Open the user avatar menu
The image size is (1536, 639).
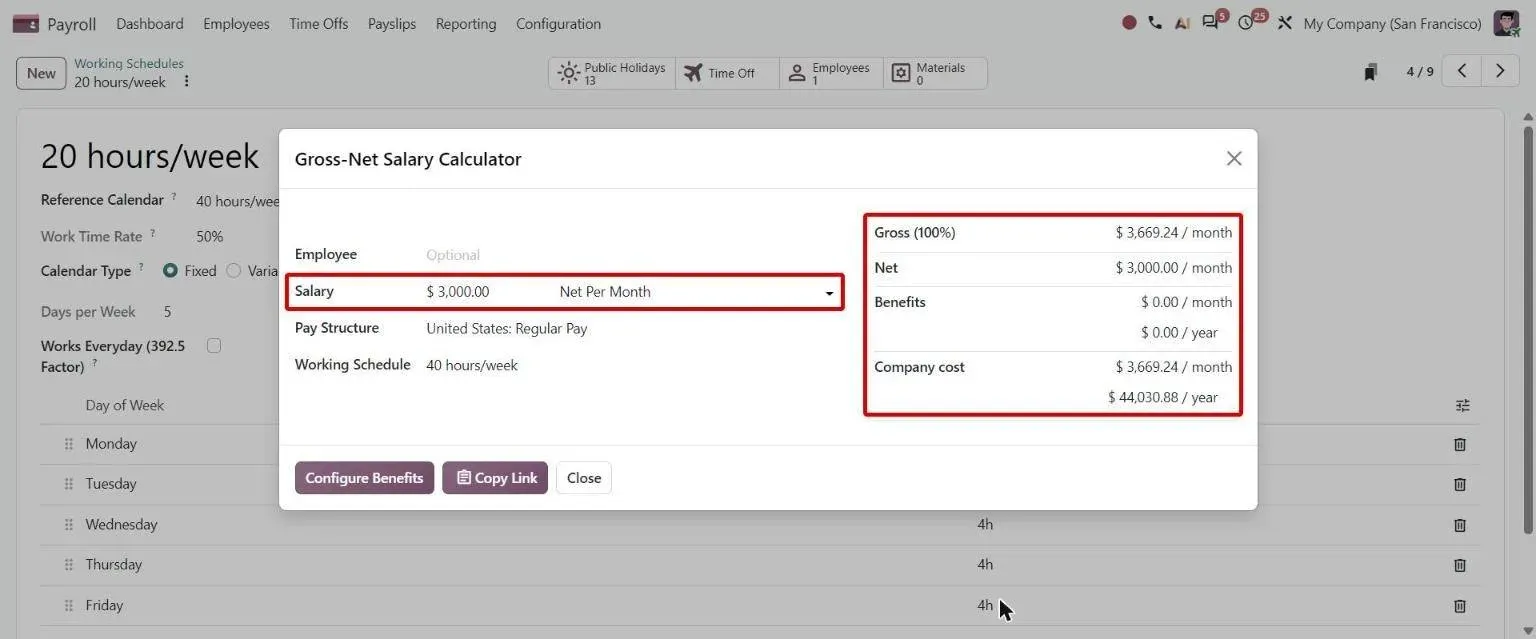(x=1506, y=23)
